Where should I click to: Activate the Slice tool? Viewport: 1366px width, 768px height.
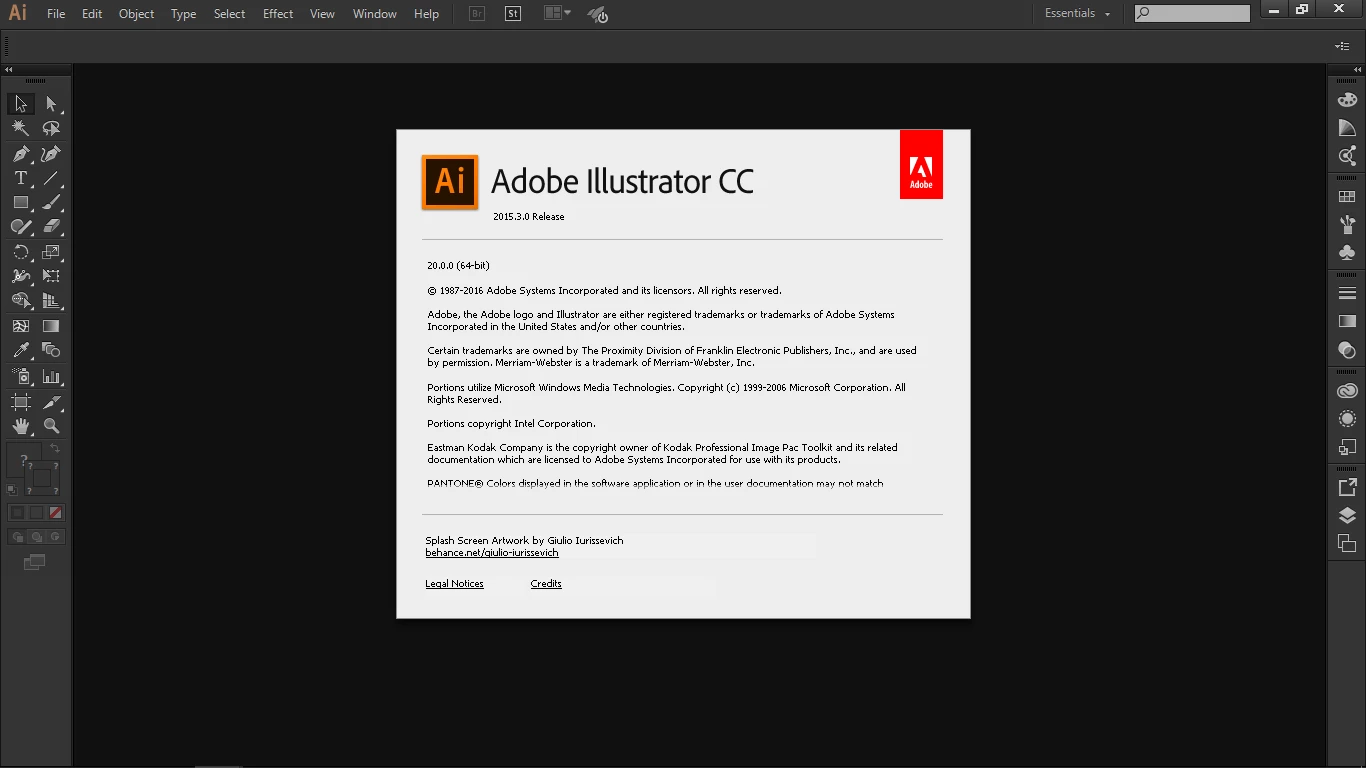(51, 402)
